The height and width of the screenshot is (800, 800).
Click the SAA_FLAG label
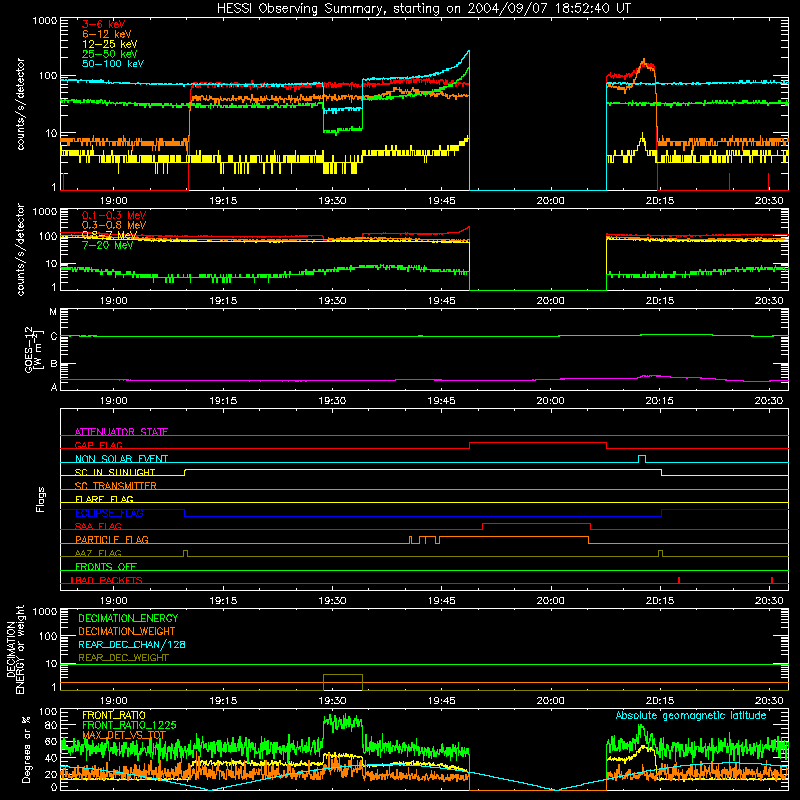(98, 526)
